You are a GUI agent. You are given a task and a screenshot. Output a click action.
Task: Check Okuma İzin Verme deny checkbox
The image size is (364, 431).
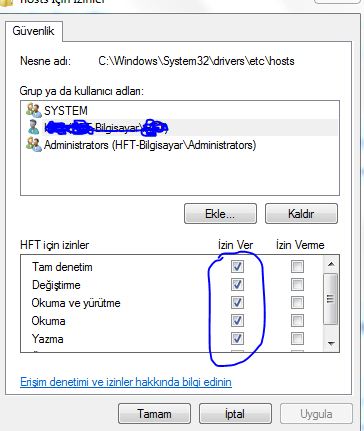click(x=297, y=320)
